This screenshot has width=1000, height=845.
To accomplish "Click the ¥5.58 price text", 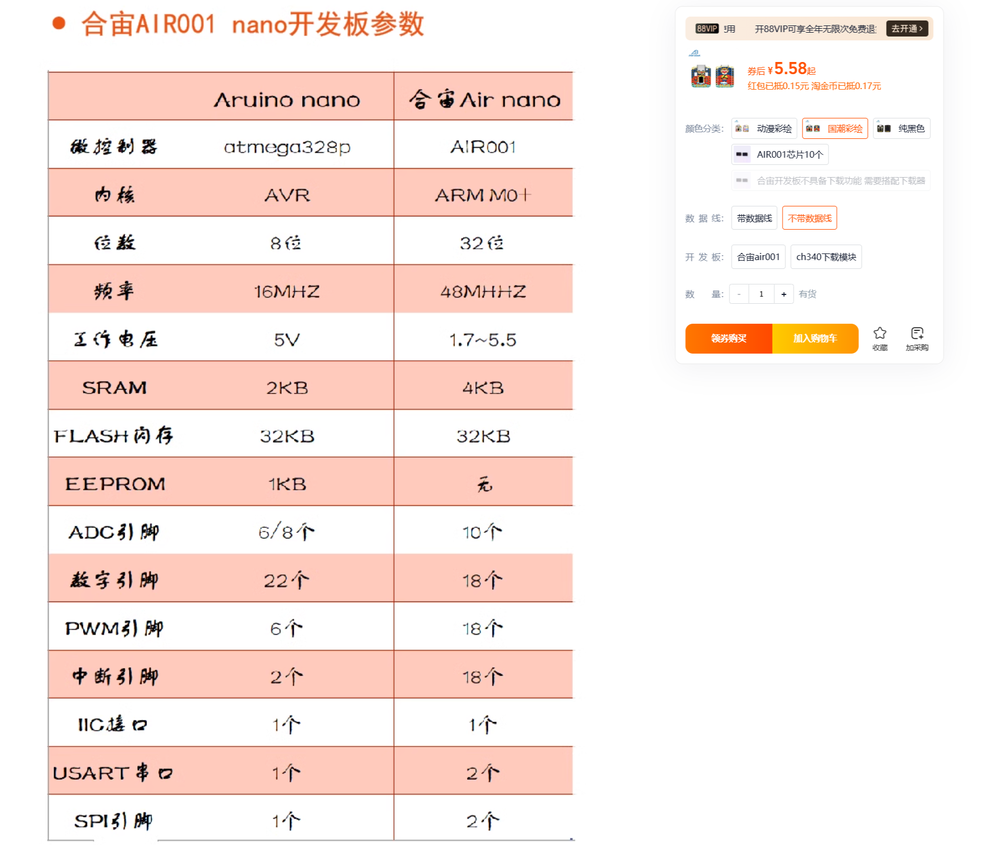I will click(x=790, y=69).
